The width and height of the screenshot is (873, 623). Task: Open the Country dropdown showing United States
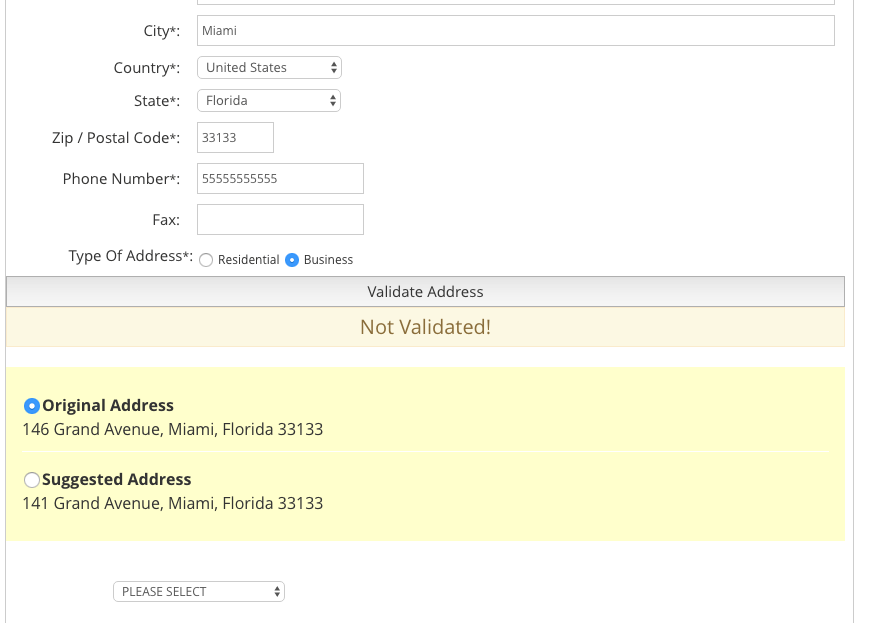click(x=269, y=67)
